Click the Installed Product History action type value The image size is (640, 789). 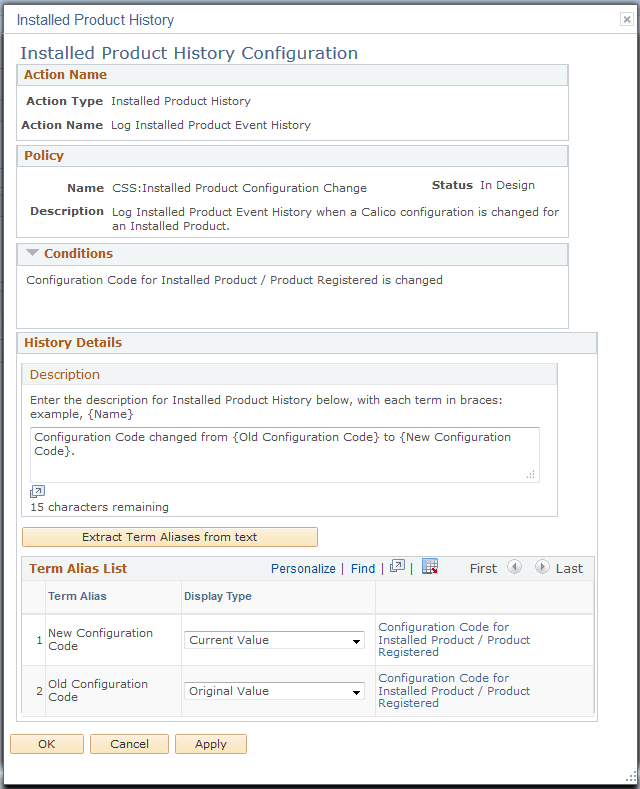coord(181,101)
